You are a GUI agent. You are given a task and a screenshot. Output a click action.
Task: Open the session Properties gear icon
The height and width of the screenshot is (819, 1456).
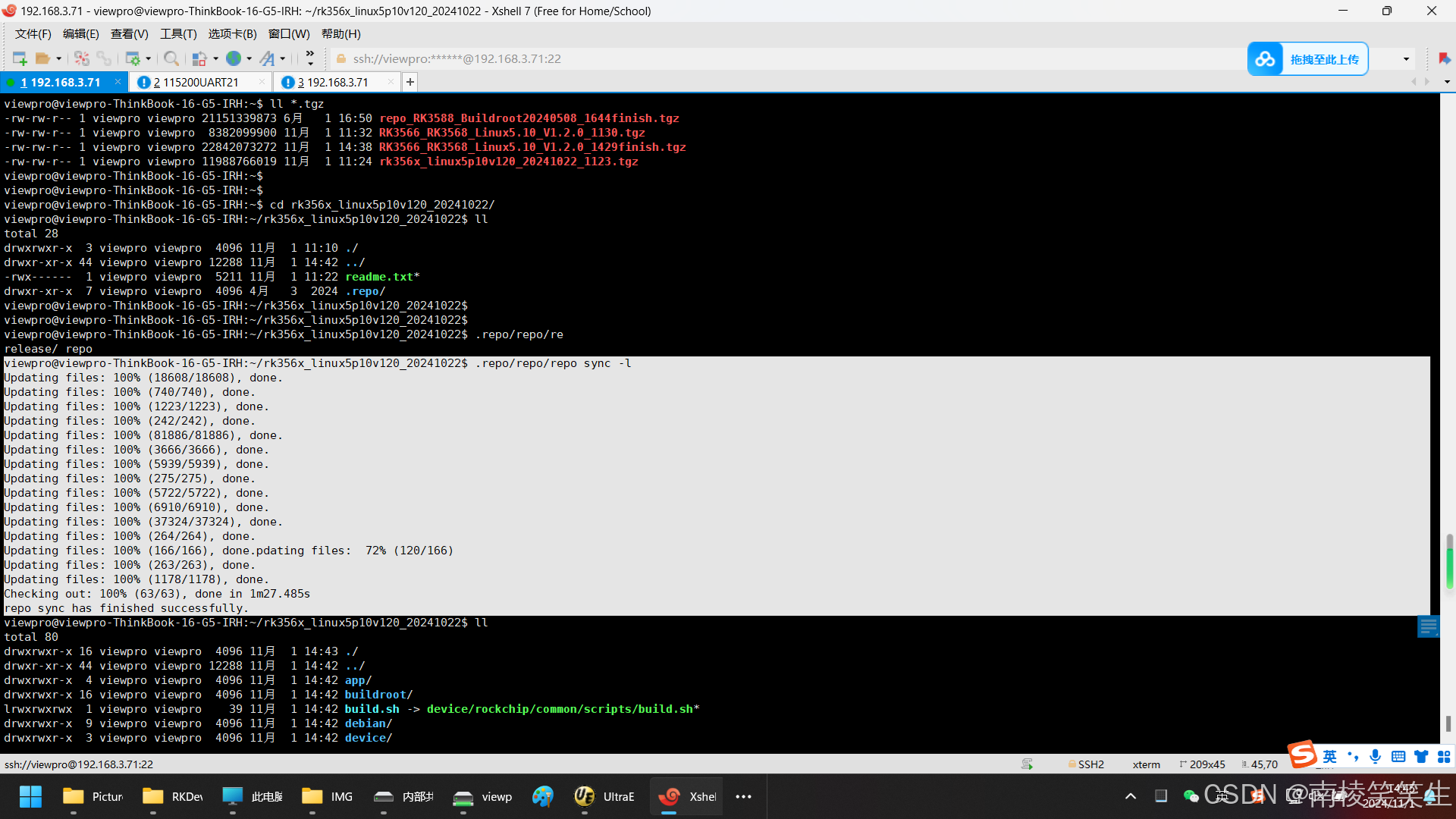click(x=133, y=58)
